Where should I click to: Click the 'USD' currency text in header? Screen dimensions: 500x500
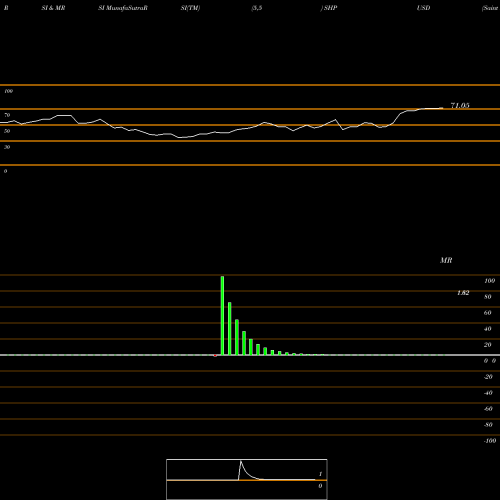423,8
